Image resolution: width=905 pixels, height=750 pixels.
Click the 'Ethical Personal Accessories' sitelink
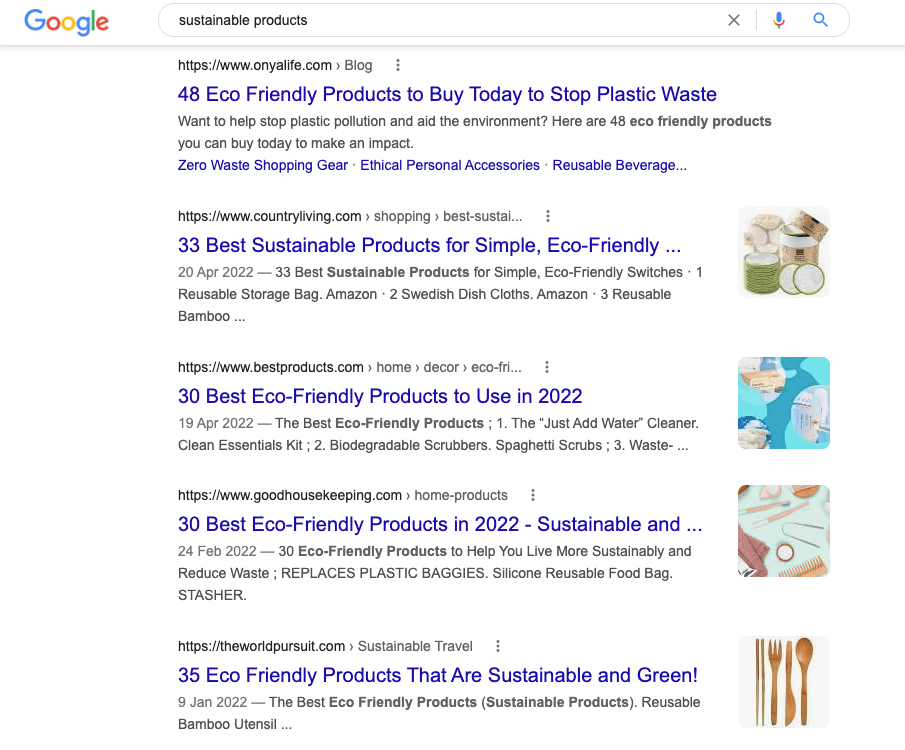pyautogui.click(x=449, y=165)
